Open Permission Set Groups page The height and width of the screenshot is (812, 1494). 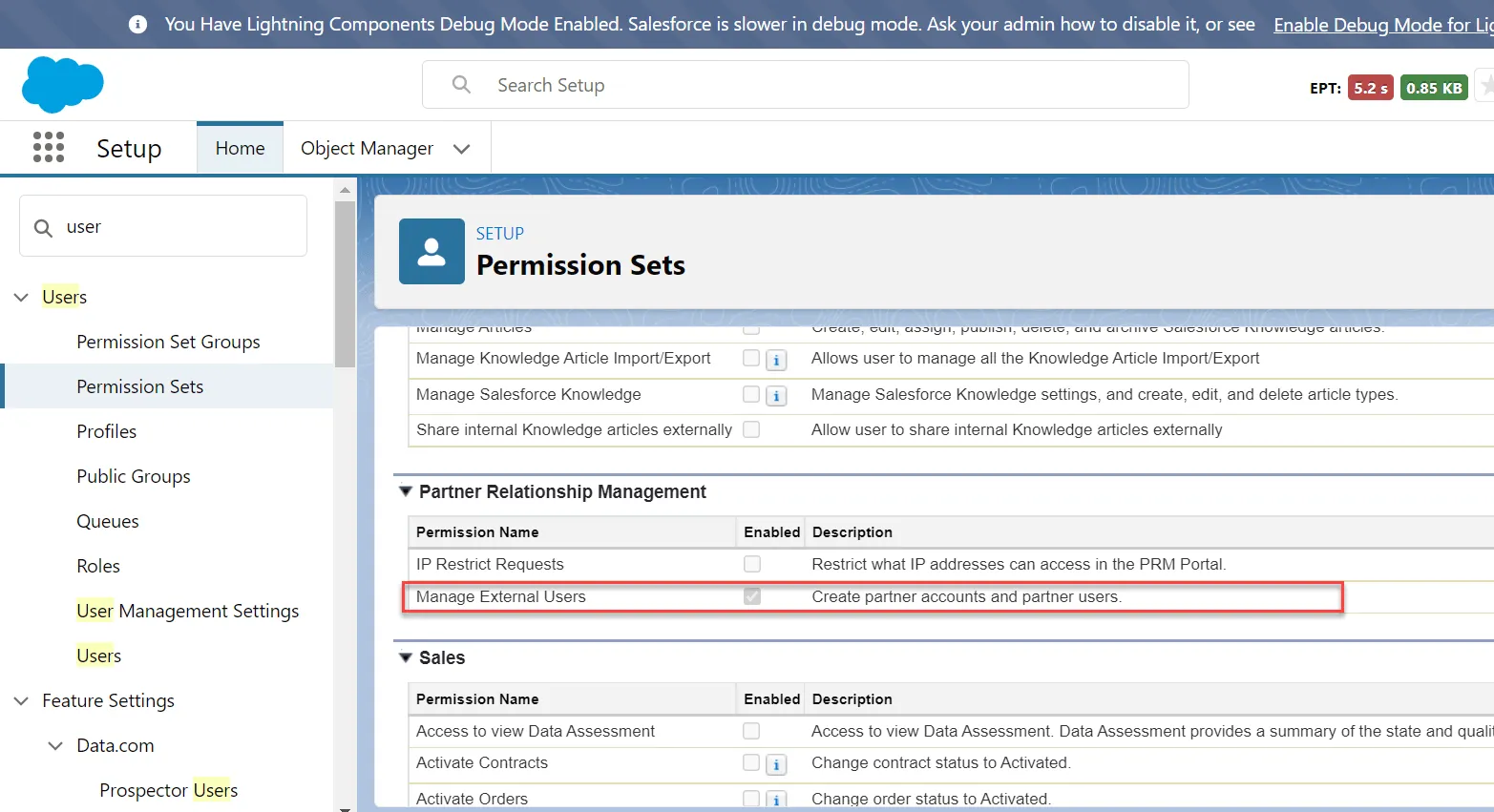(168, 342)
